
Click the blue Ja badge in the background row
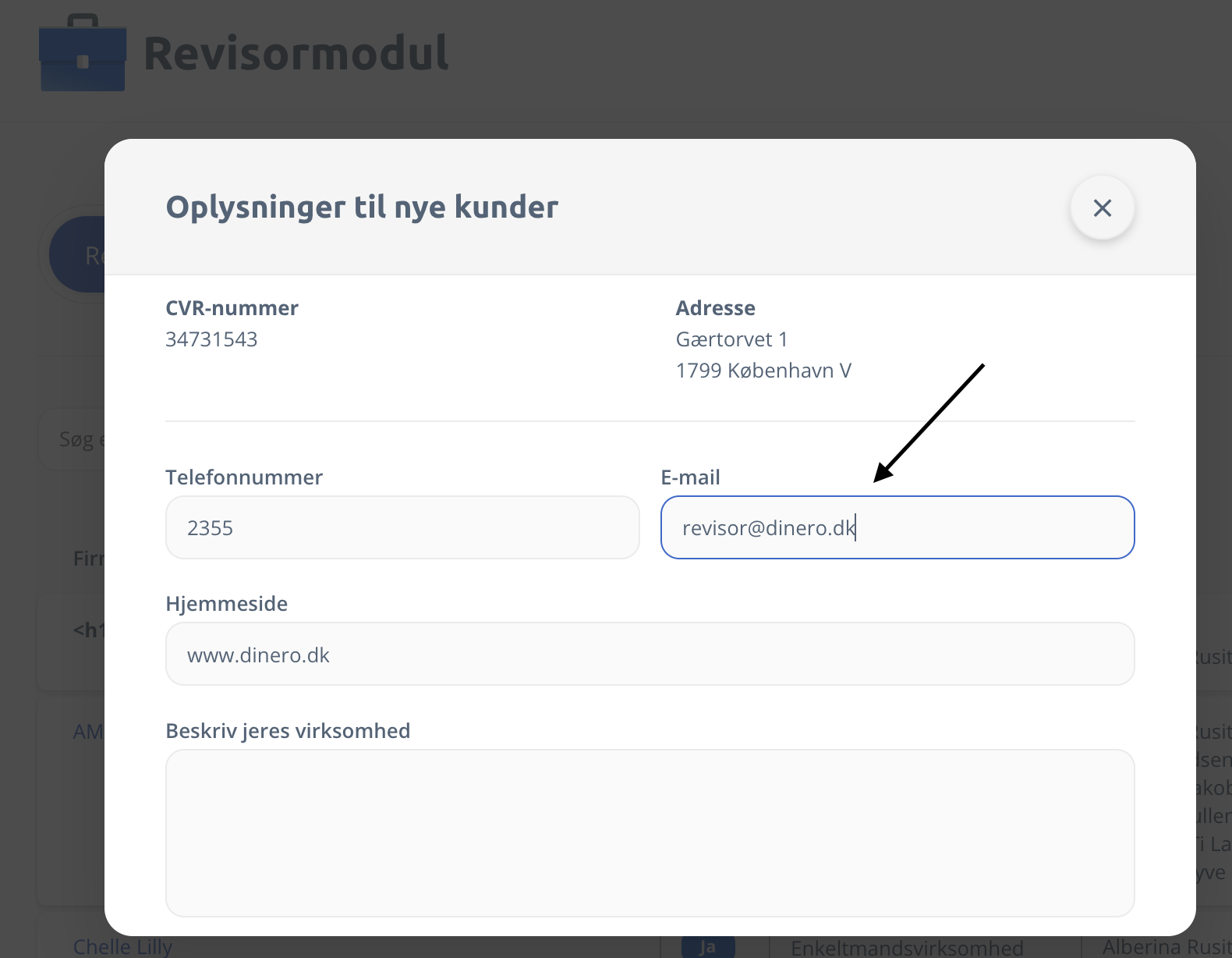click(707, 947)
